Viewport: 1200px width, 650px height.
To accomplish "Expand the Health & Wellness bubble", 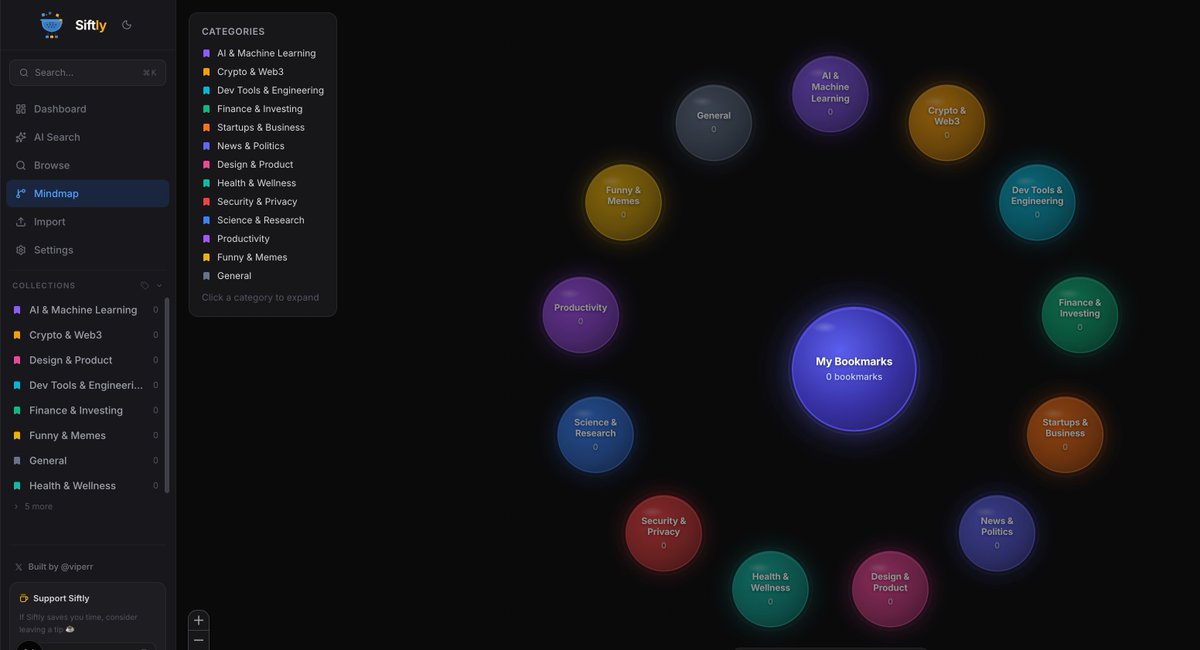I will pos(770,588).
